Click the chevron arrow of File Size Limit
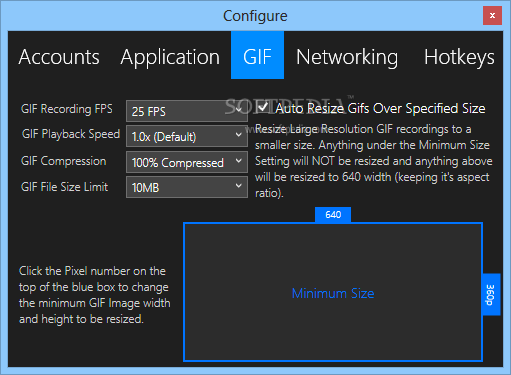Screen dimensions: 511x375 (238, 186)
